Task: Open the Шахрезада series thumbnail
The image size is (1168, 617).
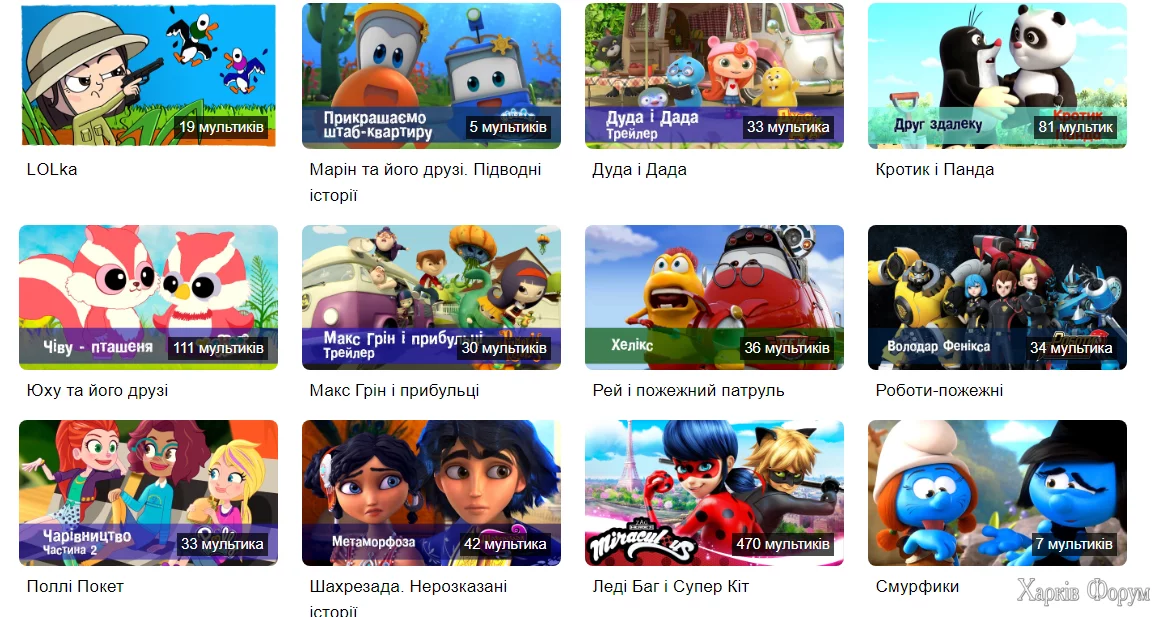Action: (431, 493)
